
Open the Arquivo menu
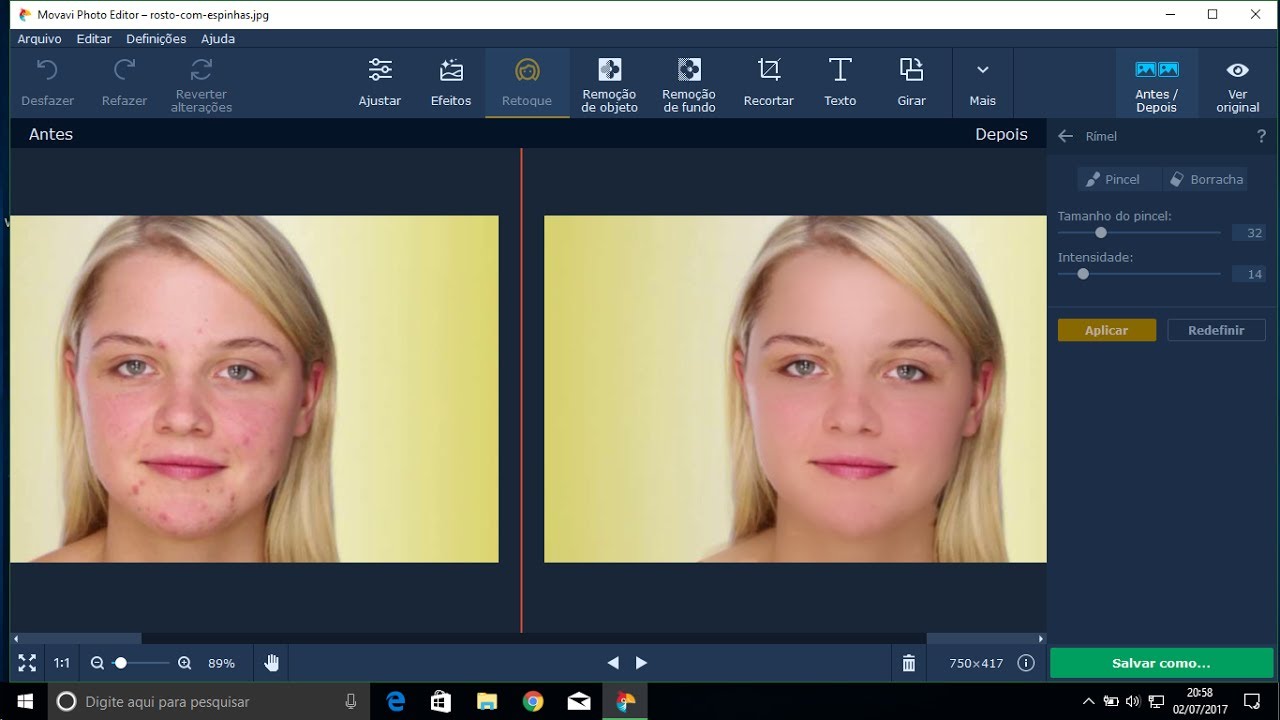tap(39, 39)
